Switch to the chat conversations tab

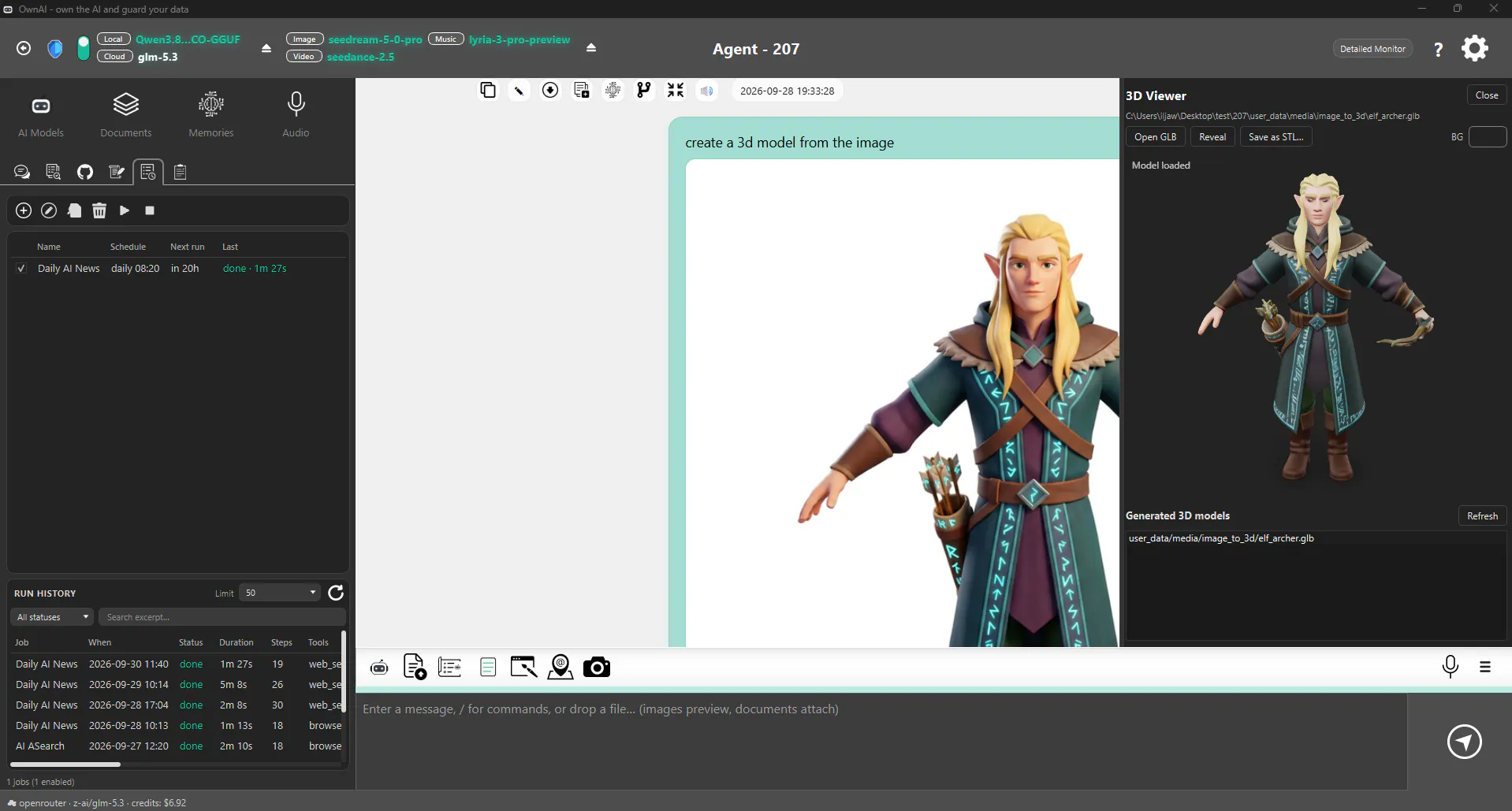(x=22, y=172)
